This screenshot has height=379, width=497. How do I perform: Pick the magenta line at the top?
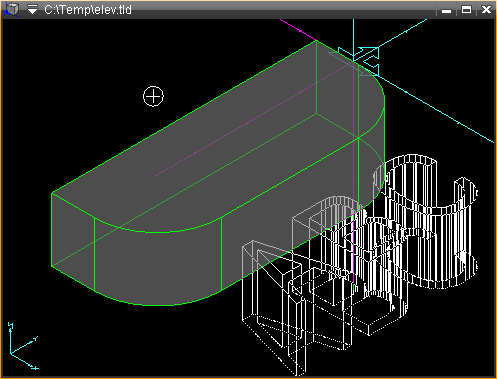coord(298,30)
